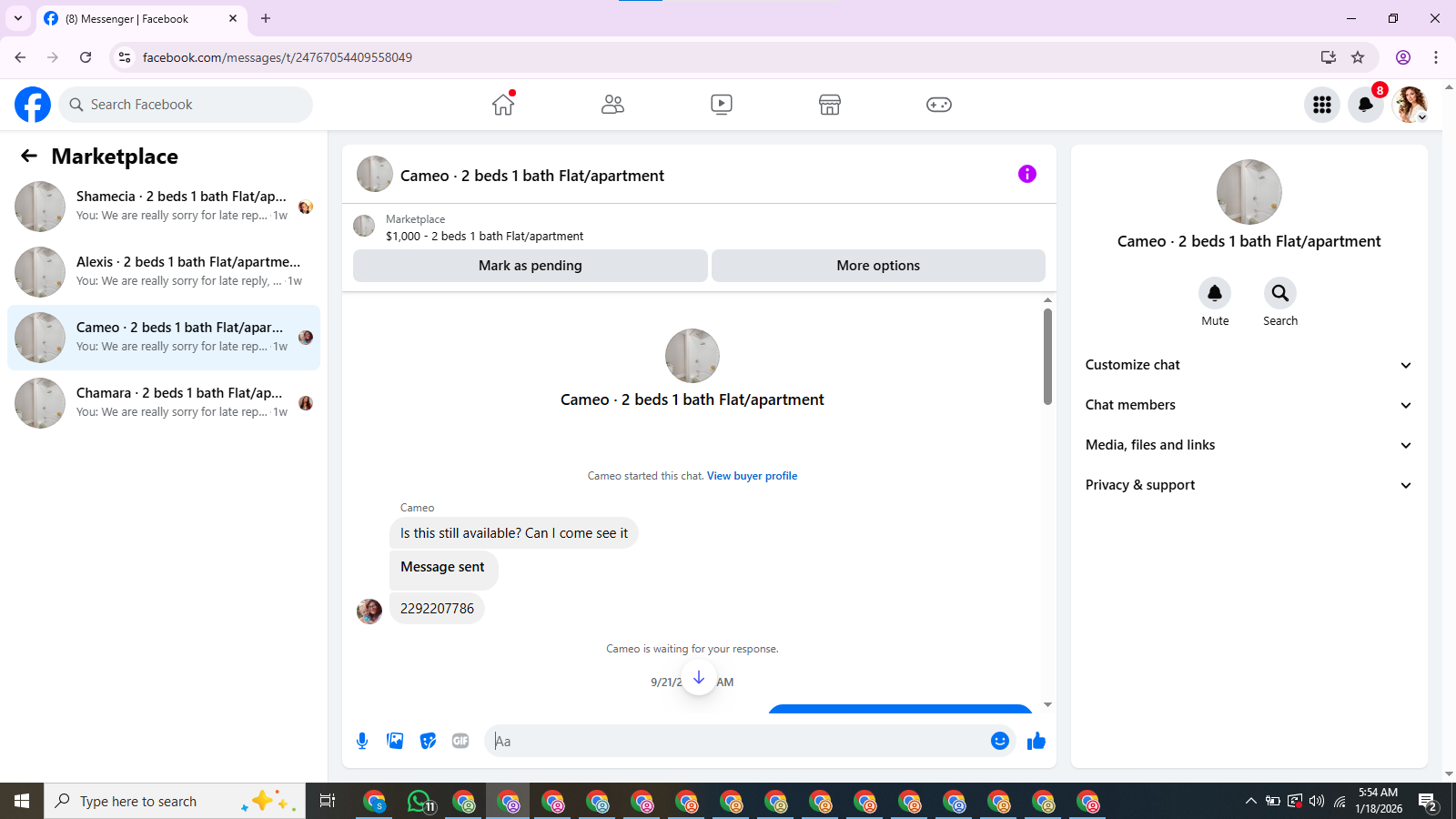Open WhatsApp from taskbar

[420, 801]
